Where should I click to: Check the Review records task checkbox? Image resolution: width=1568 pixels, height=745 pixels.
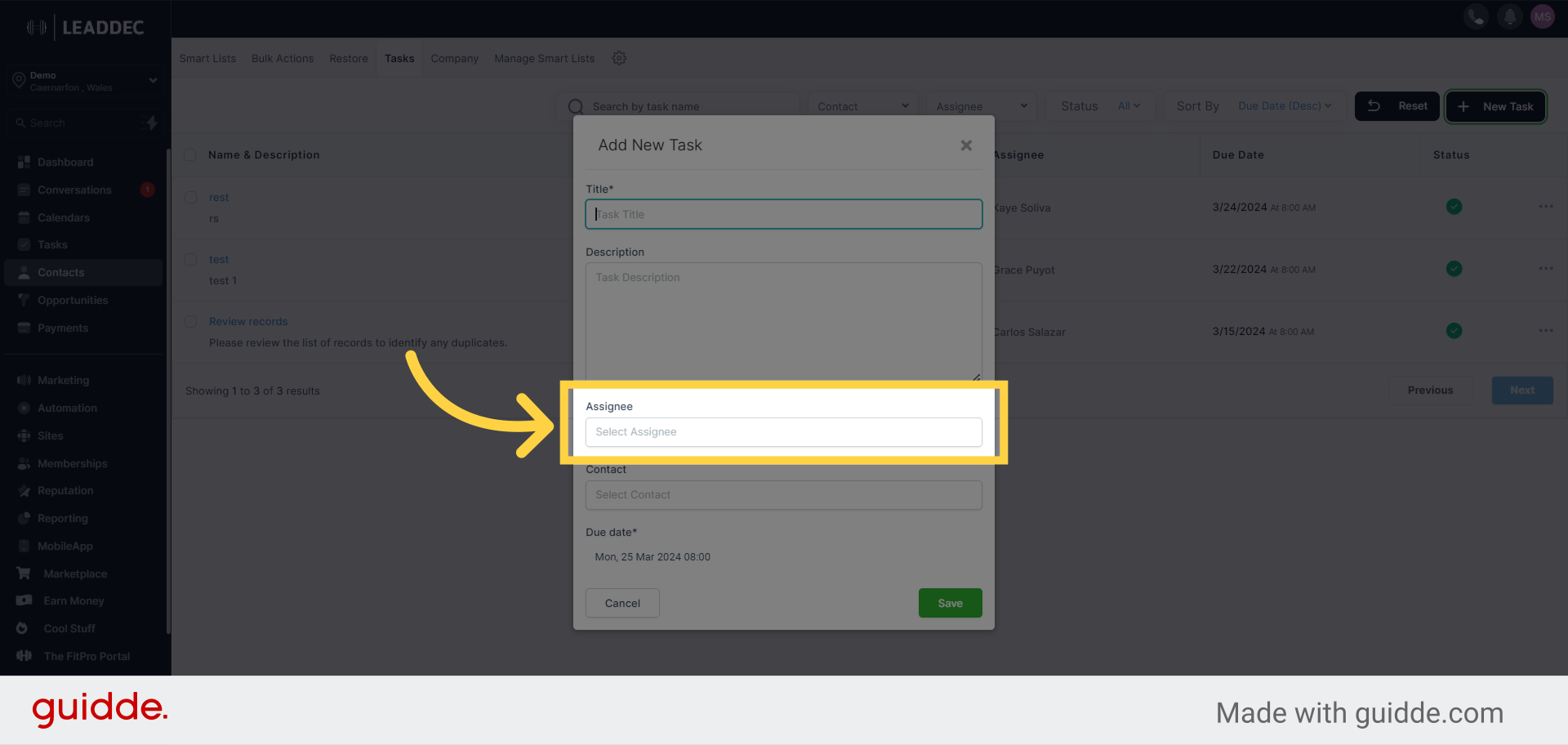(190, 321)
